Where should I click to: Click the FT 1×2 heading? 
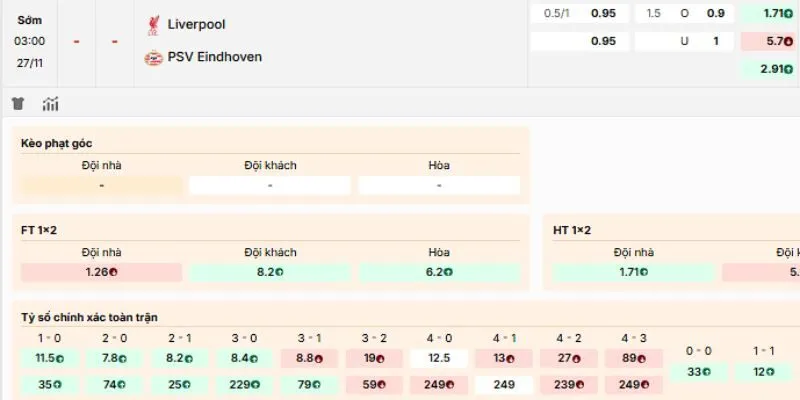coord(39,231)
